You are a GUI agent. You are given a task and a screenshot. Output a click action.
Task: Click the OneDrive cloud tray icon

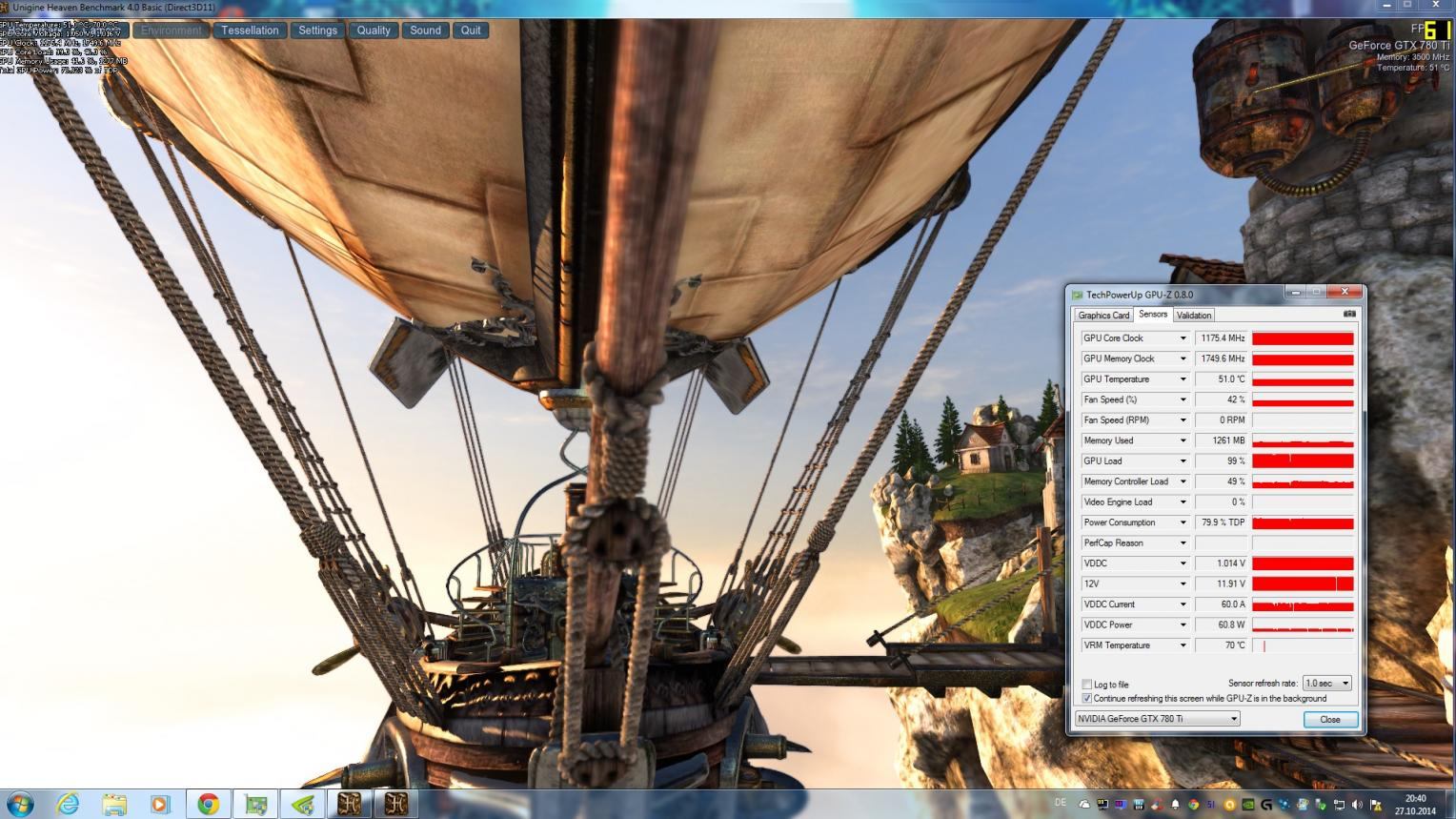[1085, 804]
